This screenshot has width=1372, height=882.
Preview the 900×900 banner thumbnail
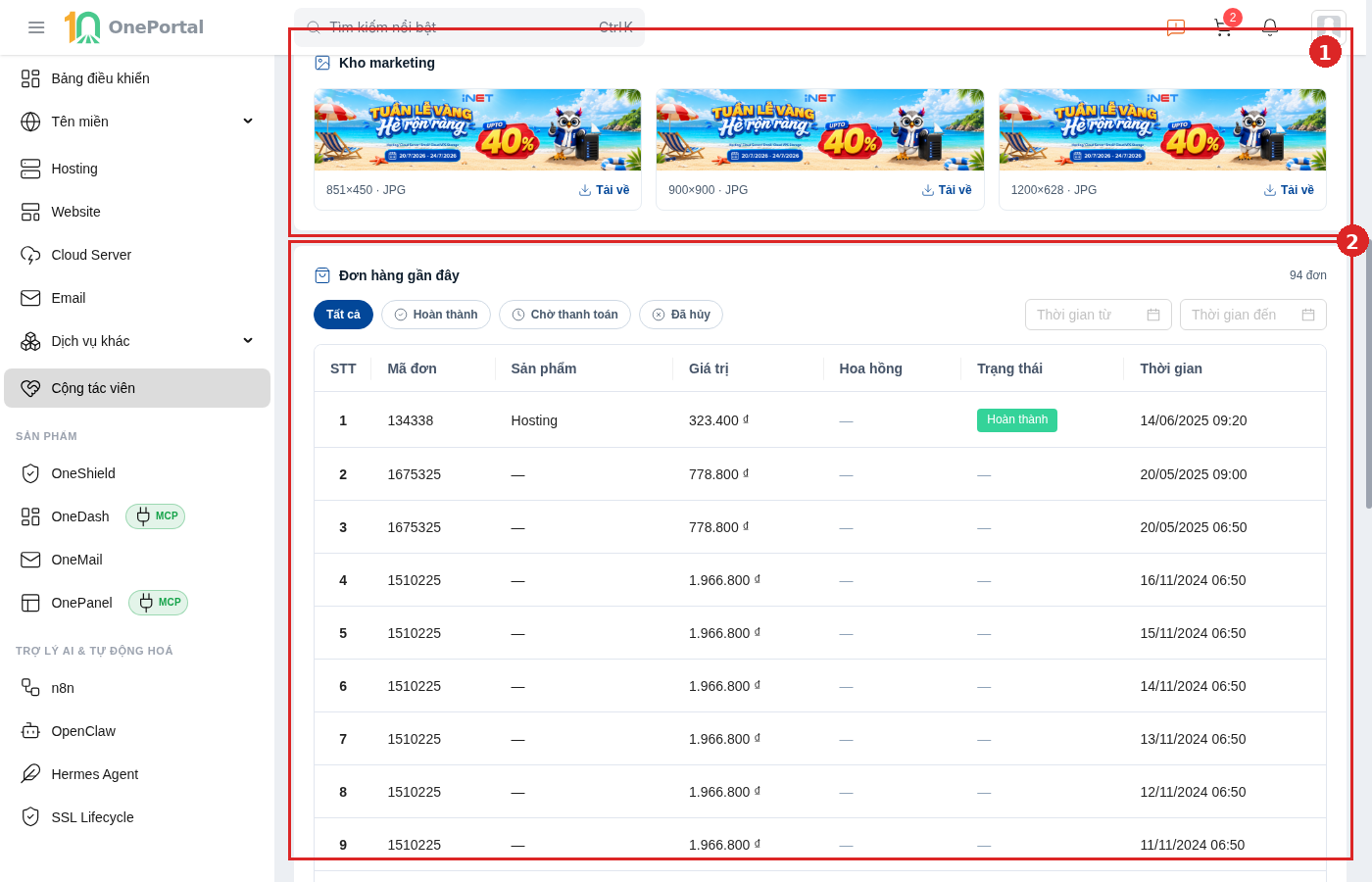tap(819, 129)
